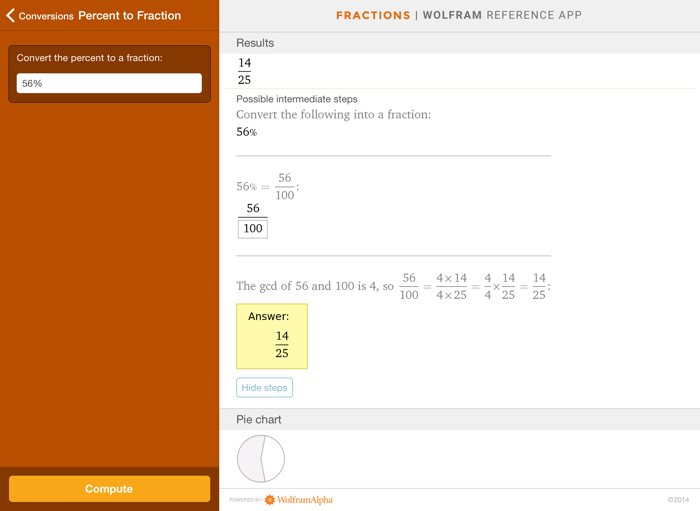
Task: Click the pie chart graphic
Action: pyautogui.click(x=261, y=459)
